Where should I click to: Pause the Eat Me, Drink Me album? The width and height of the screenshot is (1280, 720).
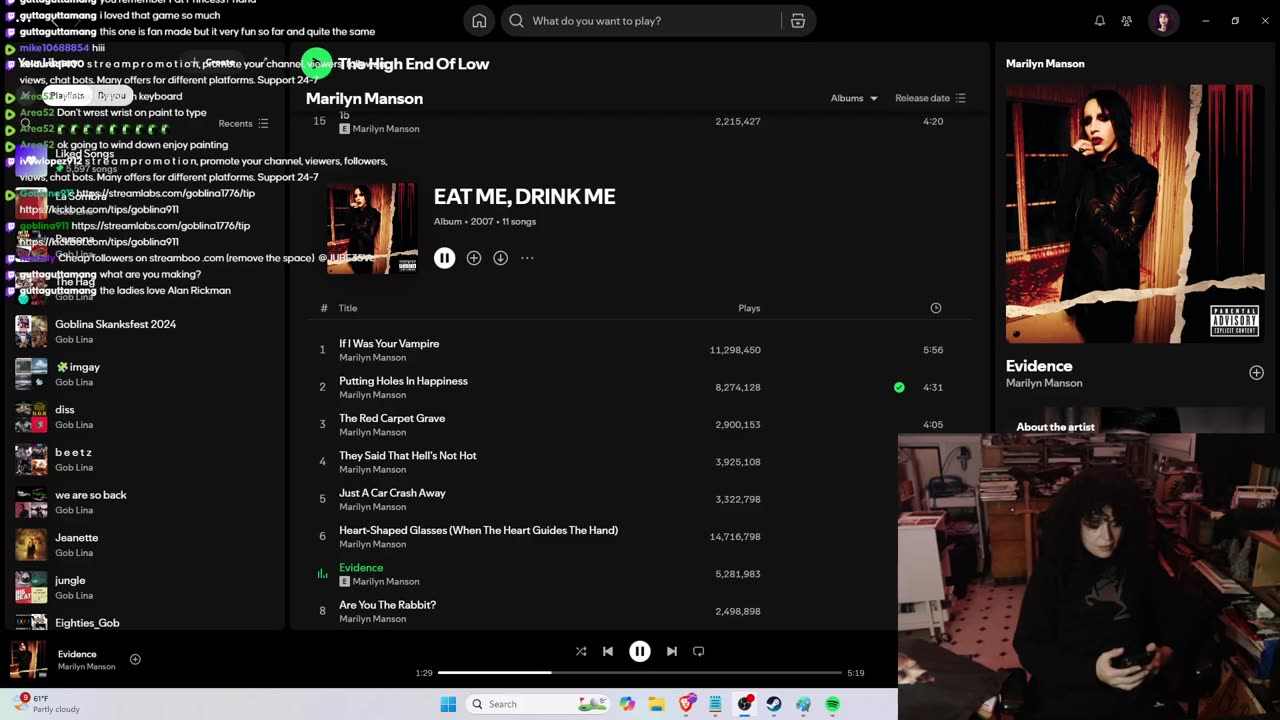click(x=444, y=258)
